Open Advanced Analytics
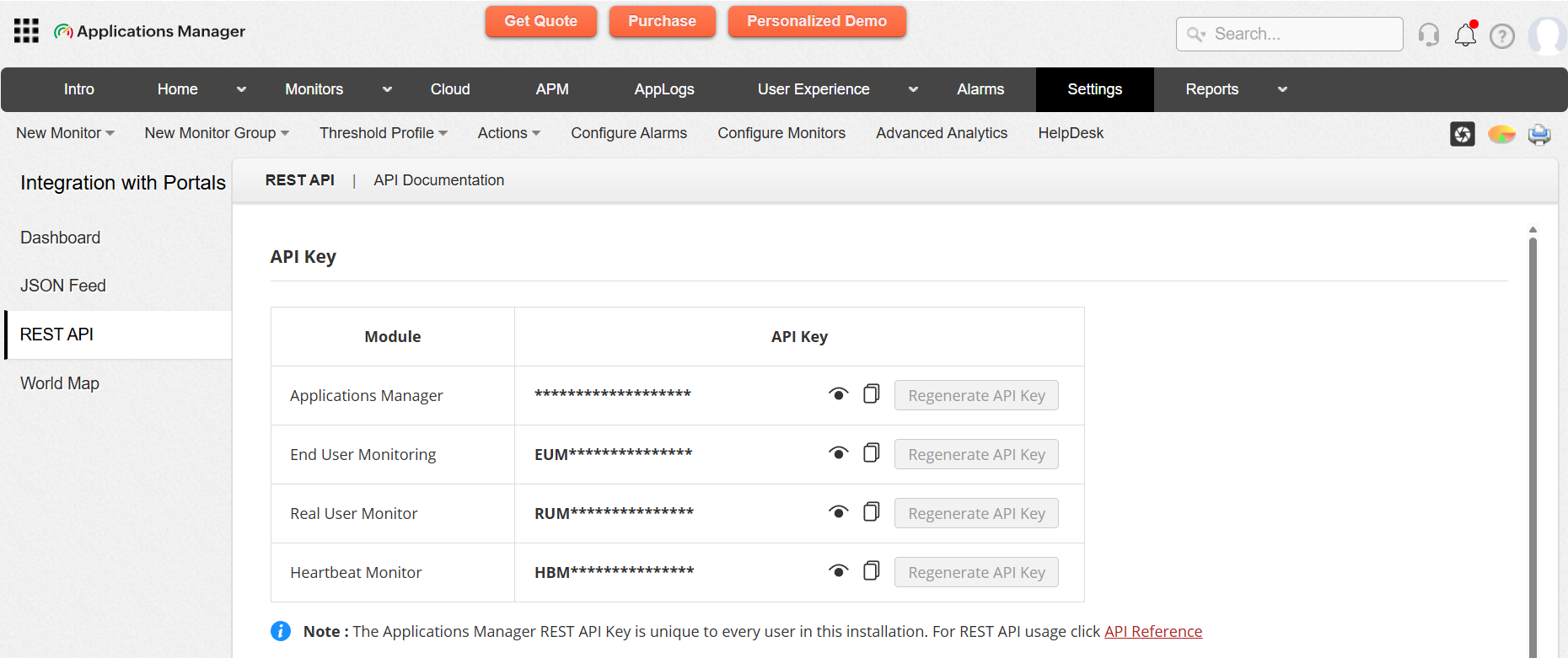Image resolution: width=1568 pixels, height=658 pixels. coord(942,133)
